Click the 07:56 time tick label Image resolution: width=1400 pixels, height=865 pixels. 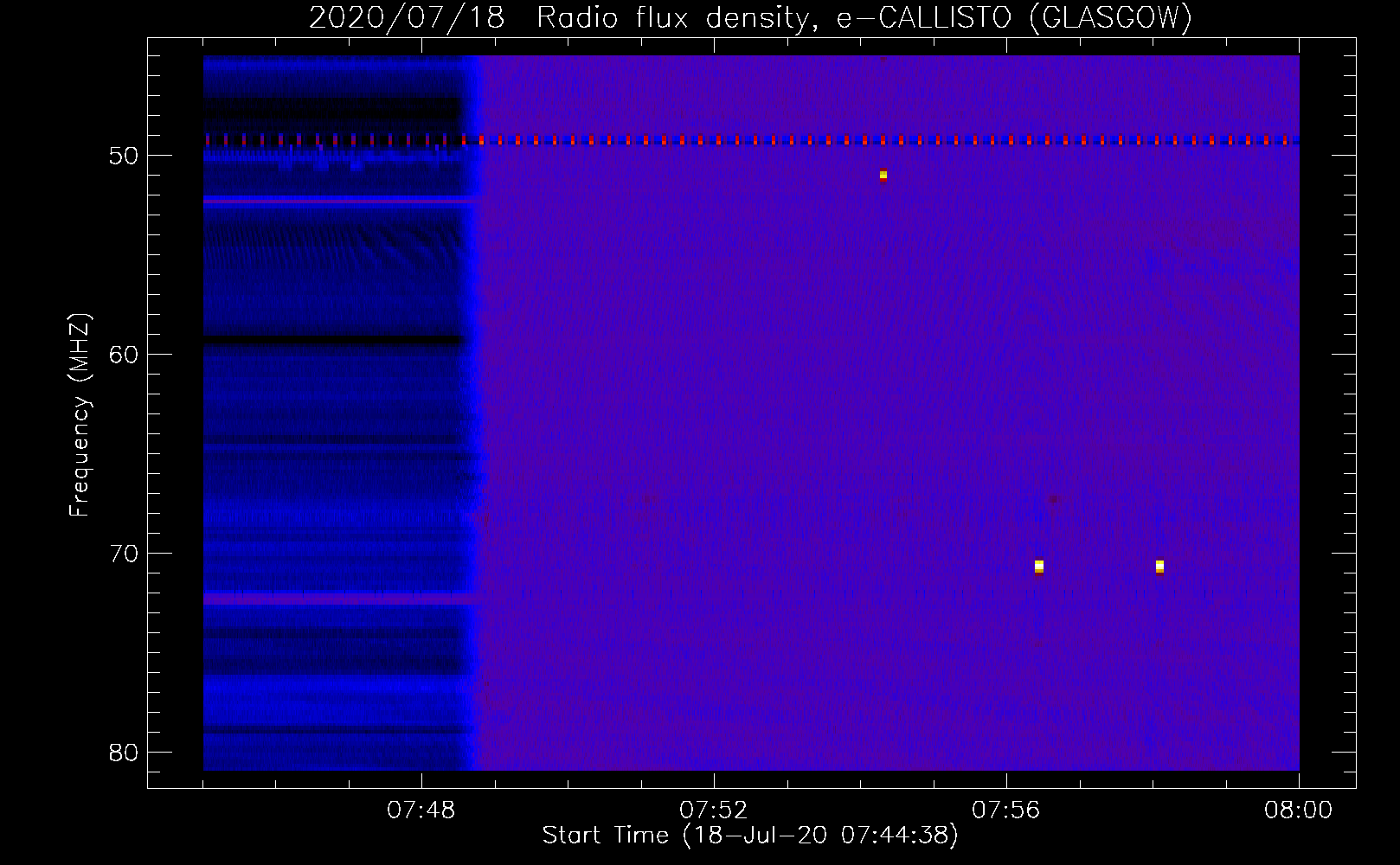[x=1006, y=811]
